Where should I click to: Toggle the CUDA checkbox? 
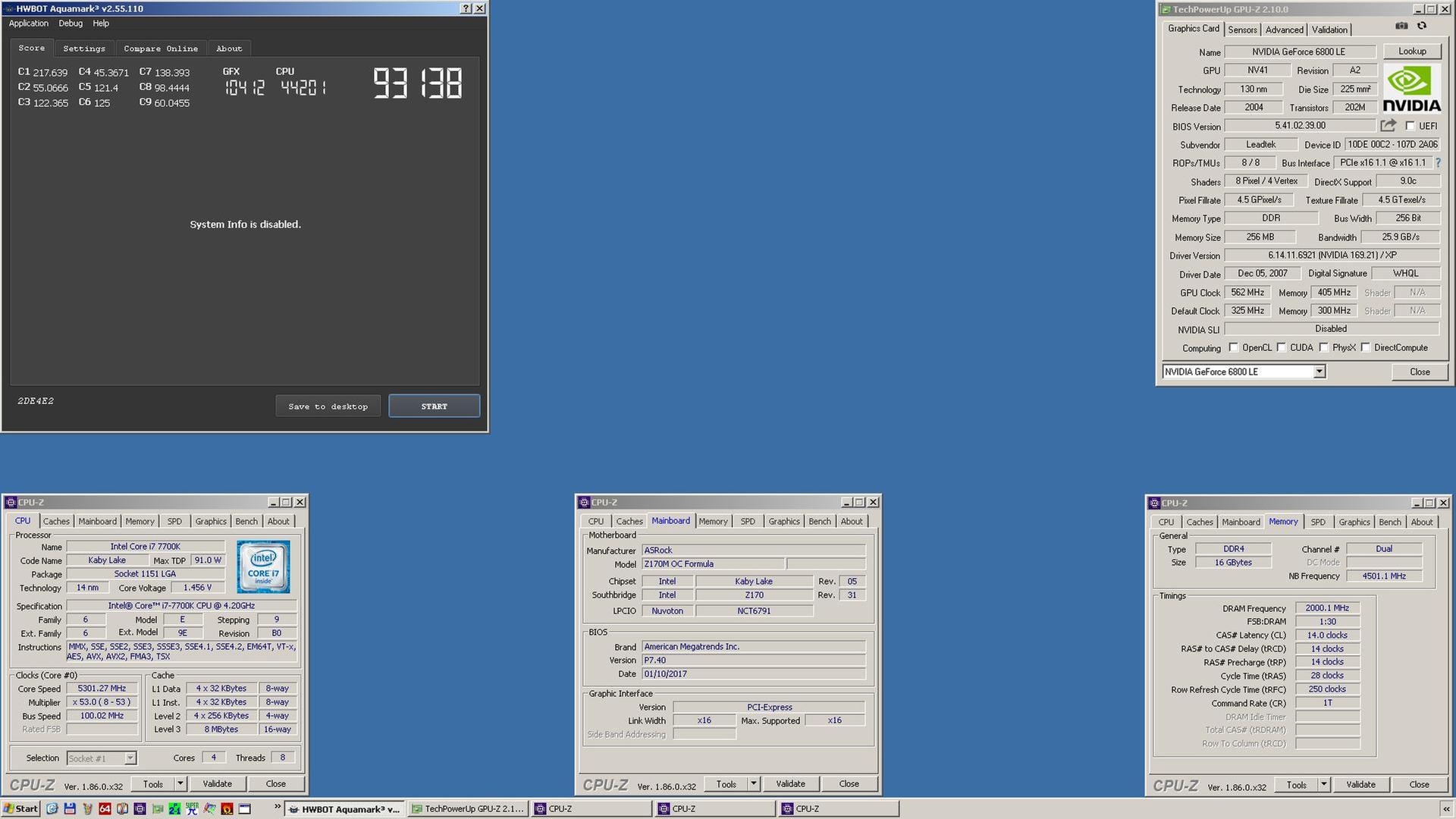coord(1281,347)
